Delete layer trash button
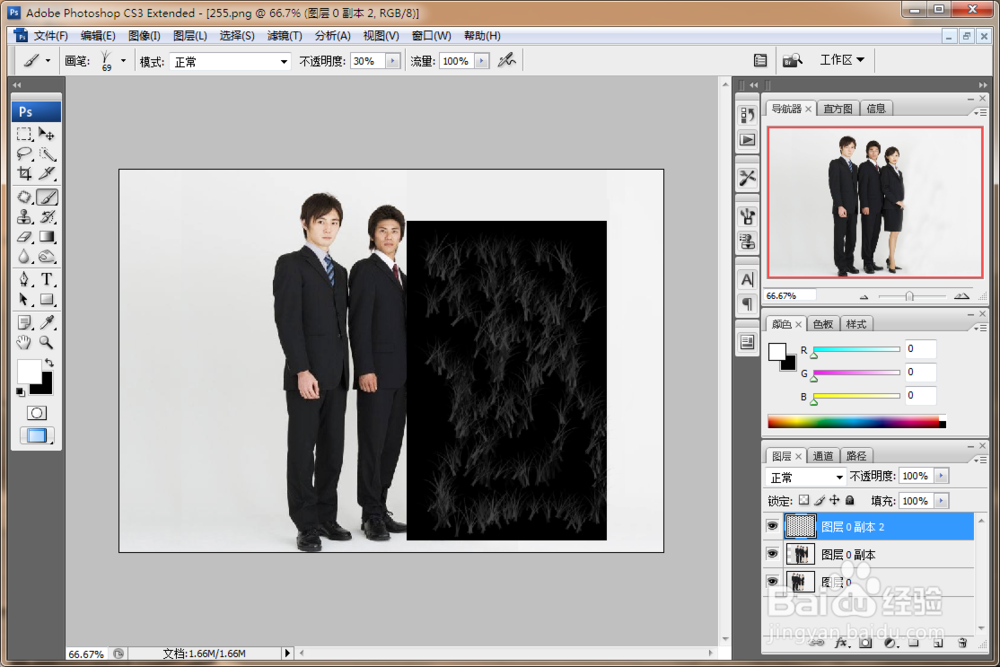The height and width of the screenshot is (667, 1000). (x=962, y=643)
